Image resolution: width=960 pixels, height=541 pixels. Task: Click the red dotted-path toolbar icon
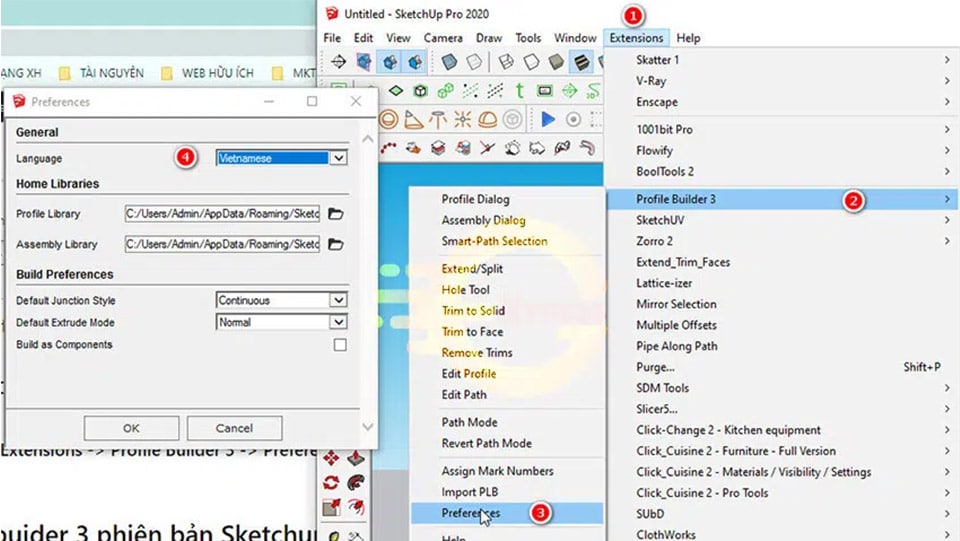[x=388, y=147]
